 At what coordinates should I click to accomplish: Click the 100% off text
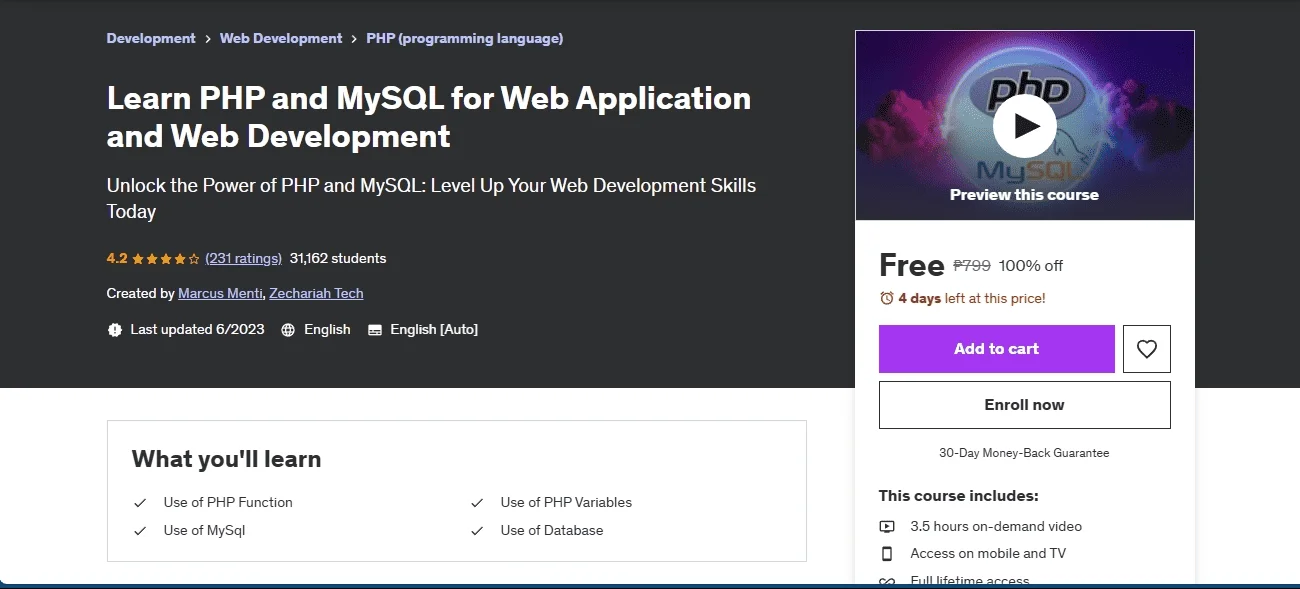click(1031, 265)
